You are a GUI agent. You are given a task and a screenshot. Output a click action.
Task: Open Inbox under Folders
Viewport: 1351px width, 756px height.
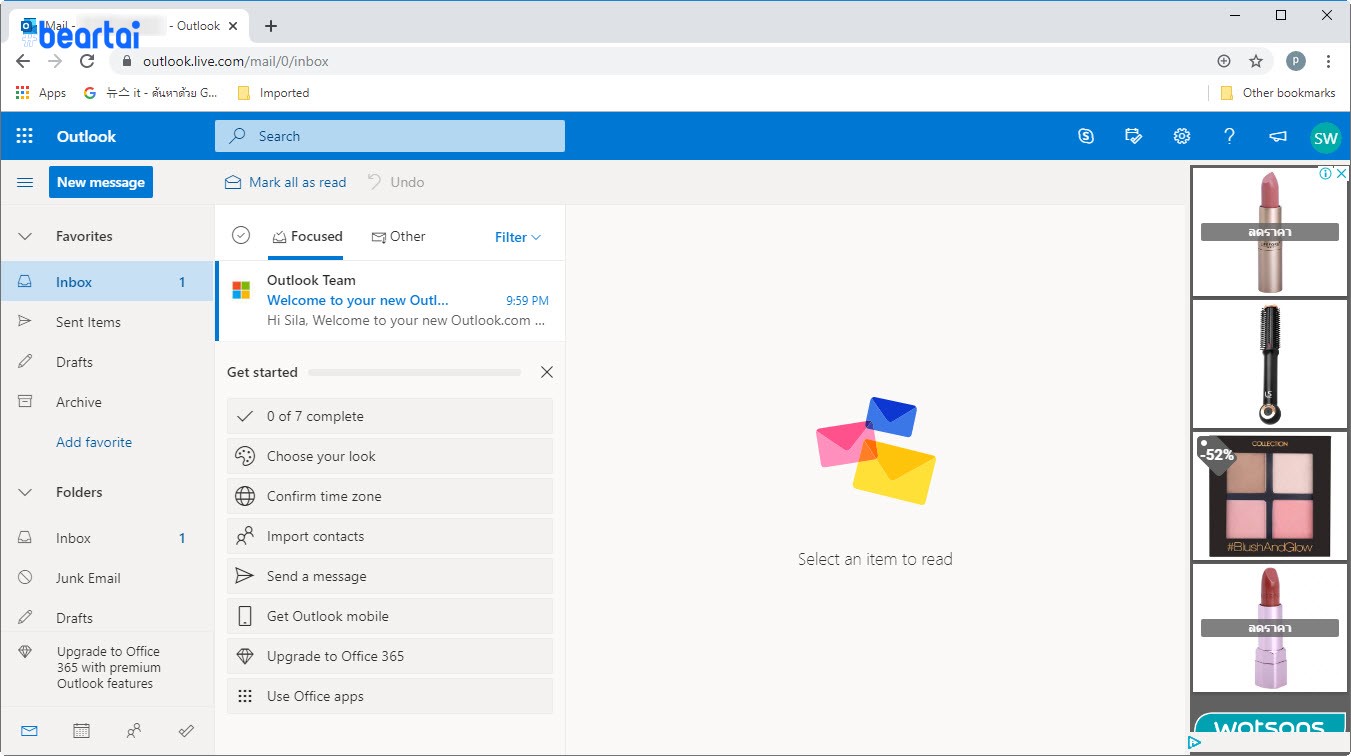tap(107, 538)
